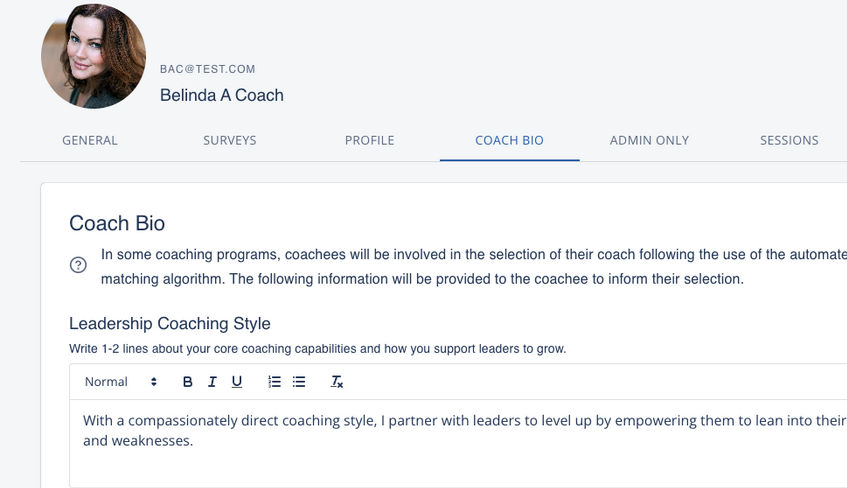The image size is (847, 488).
Task: Insert a bulleted list
Action: [x=299, y=382]
